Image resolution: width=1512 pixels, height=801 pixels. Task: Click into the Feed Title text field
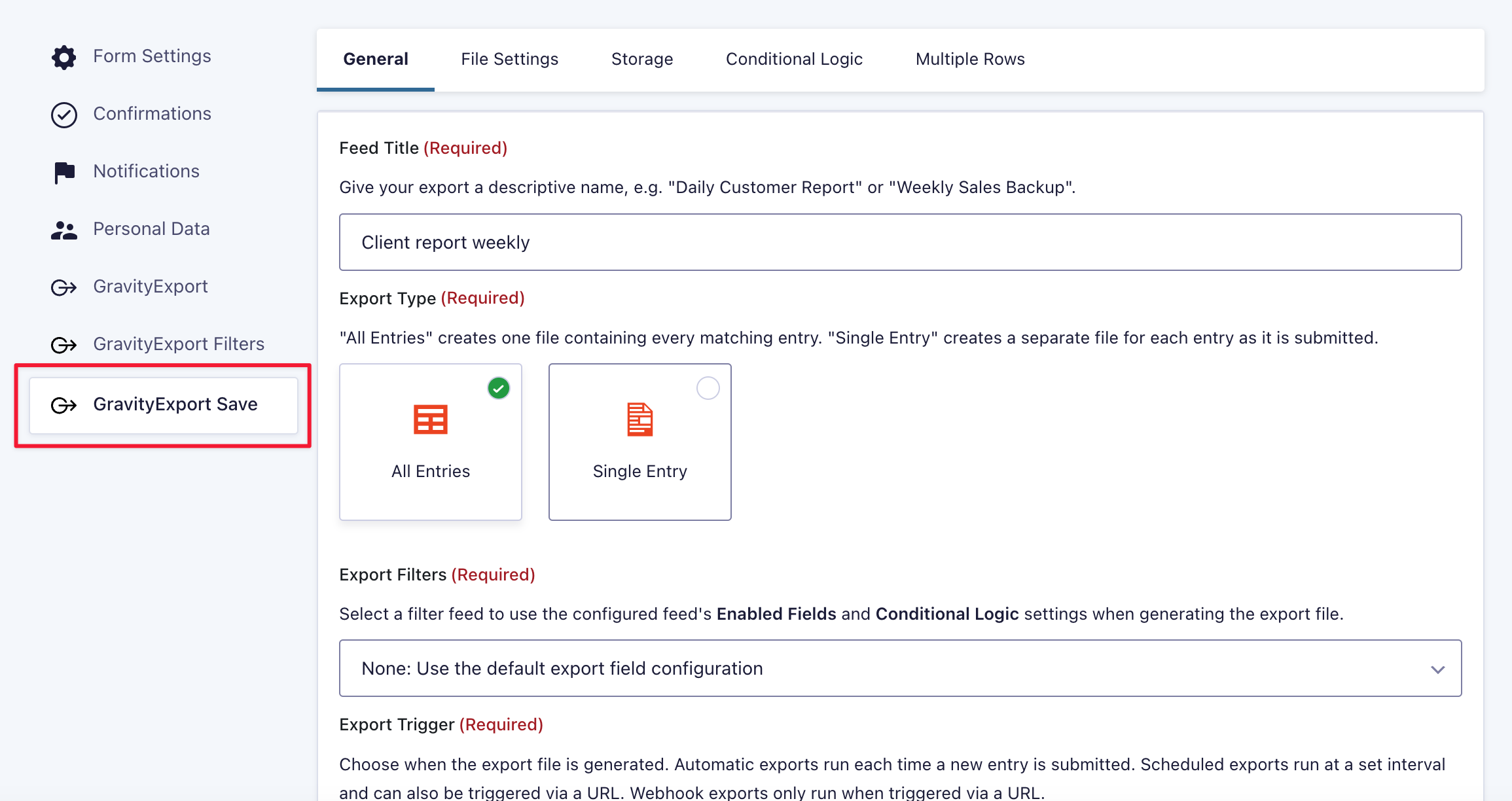[900, 242]
